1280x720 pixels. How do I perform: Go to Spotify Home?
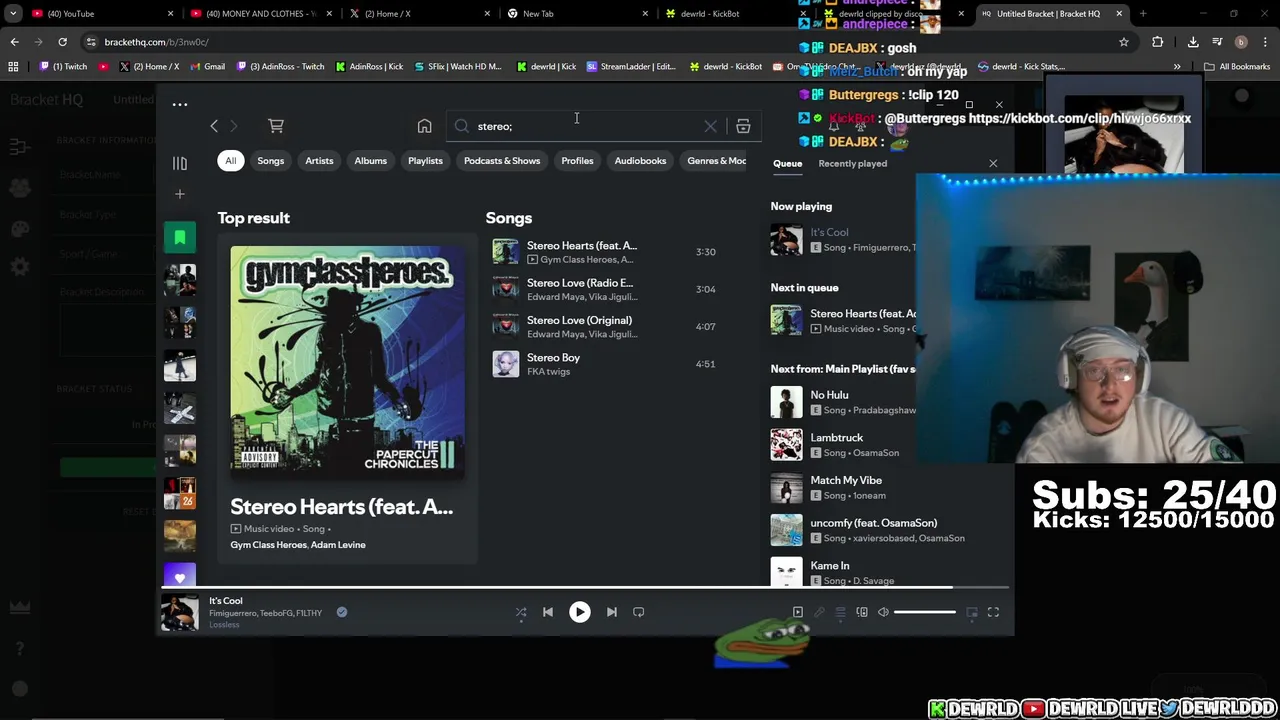coord(425,126)
